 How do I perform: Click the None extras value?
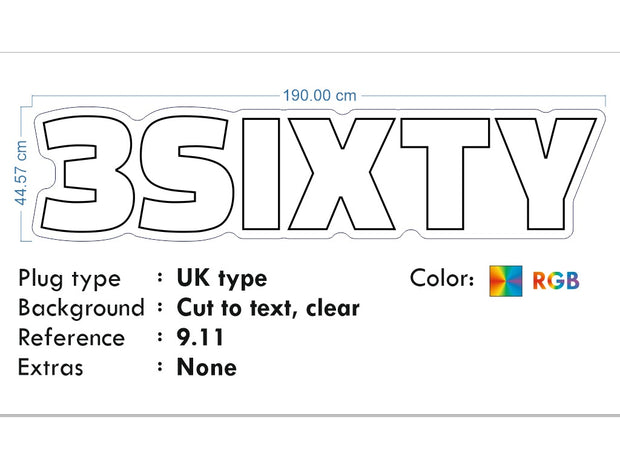[x=207, y=367]
